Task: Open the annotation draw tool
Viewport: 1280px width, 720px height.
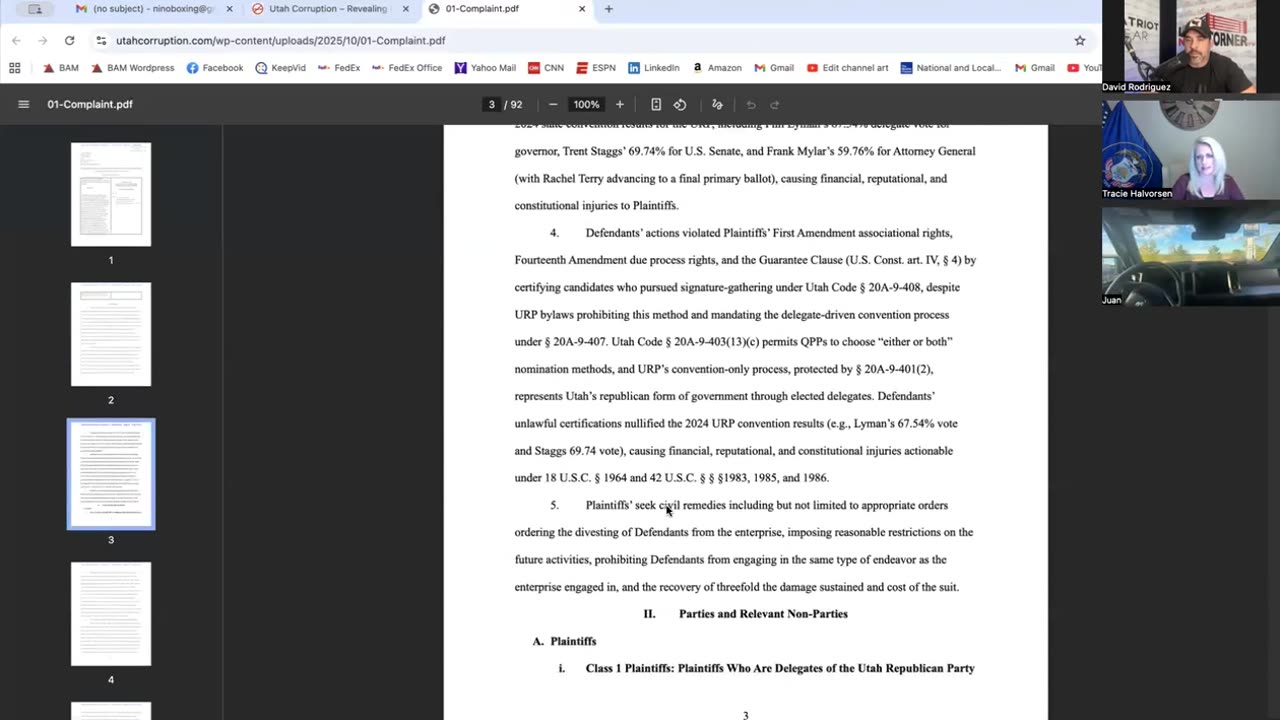Action: click(x=717, y=104)
